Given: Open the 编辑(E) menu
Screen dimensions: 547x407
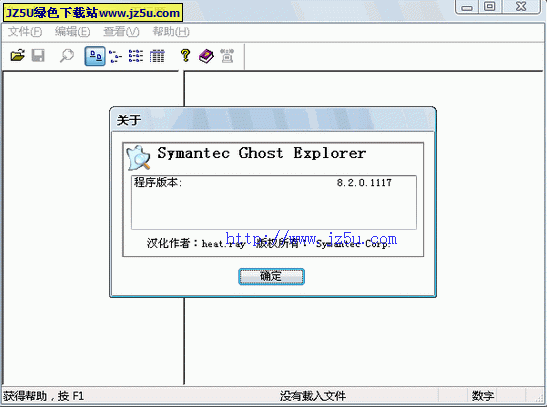Looking at the screenshot, I should pyautogui.click(x=73, y=32).
